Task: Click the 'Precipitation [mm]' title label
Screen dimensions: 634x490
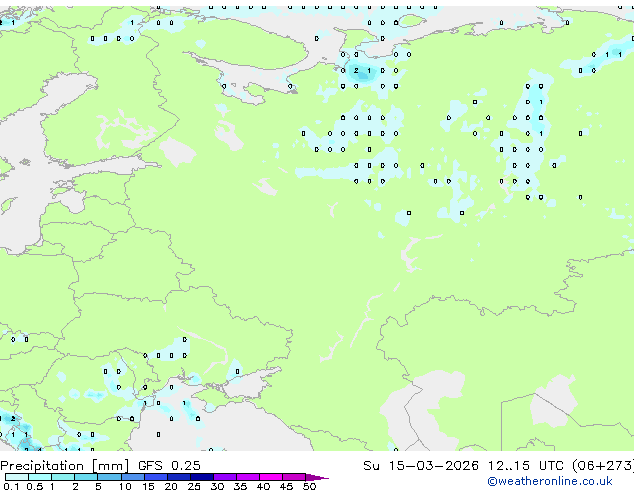Action: tap(65, 466)
